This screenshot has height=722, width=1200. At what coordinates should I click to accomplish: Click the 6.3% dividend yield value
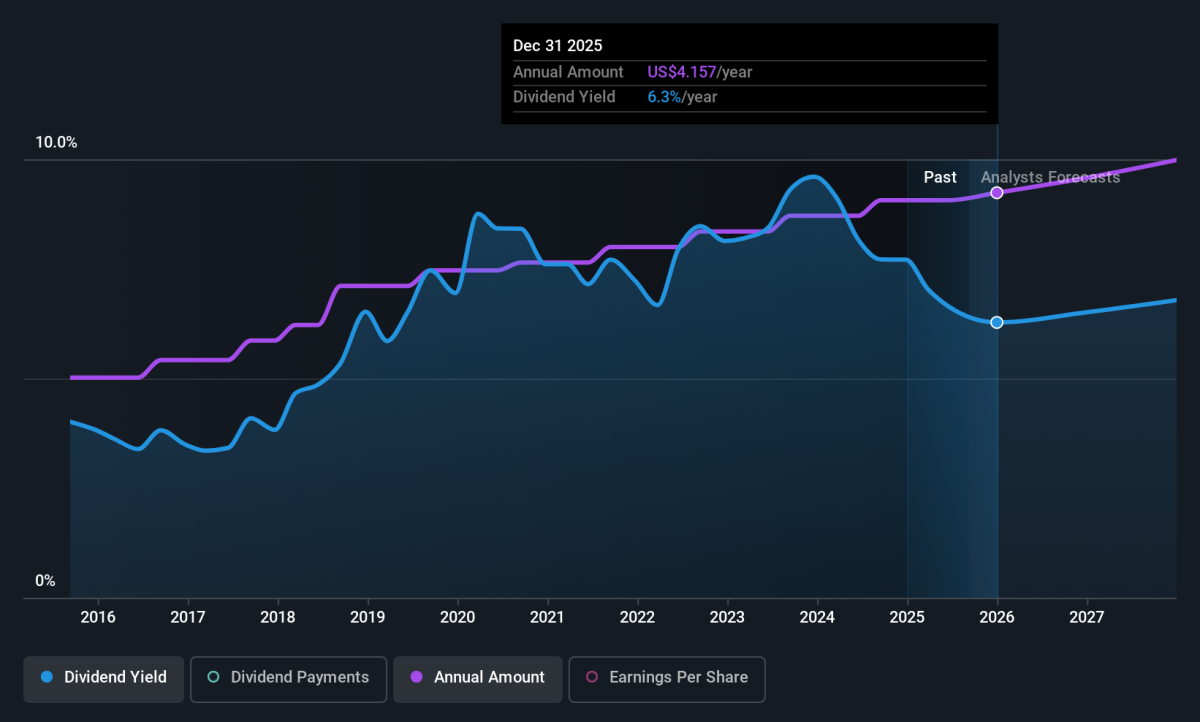665,97
